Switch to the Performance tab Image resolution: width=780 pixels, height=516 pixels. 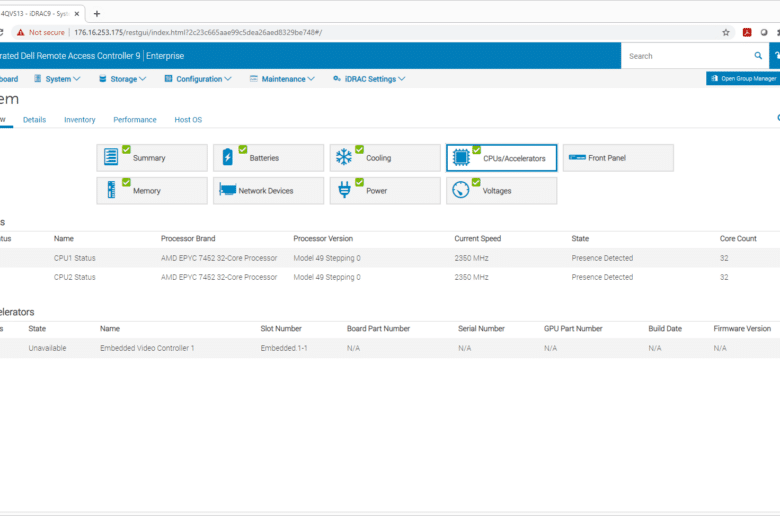coord(135,119)
